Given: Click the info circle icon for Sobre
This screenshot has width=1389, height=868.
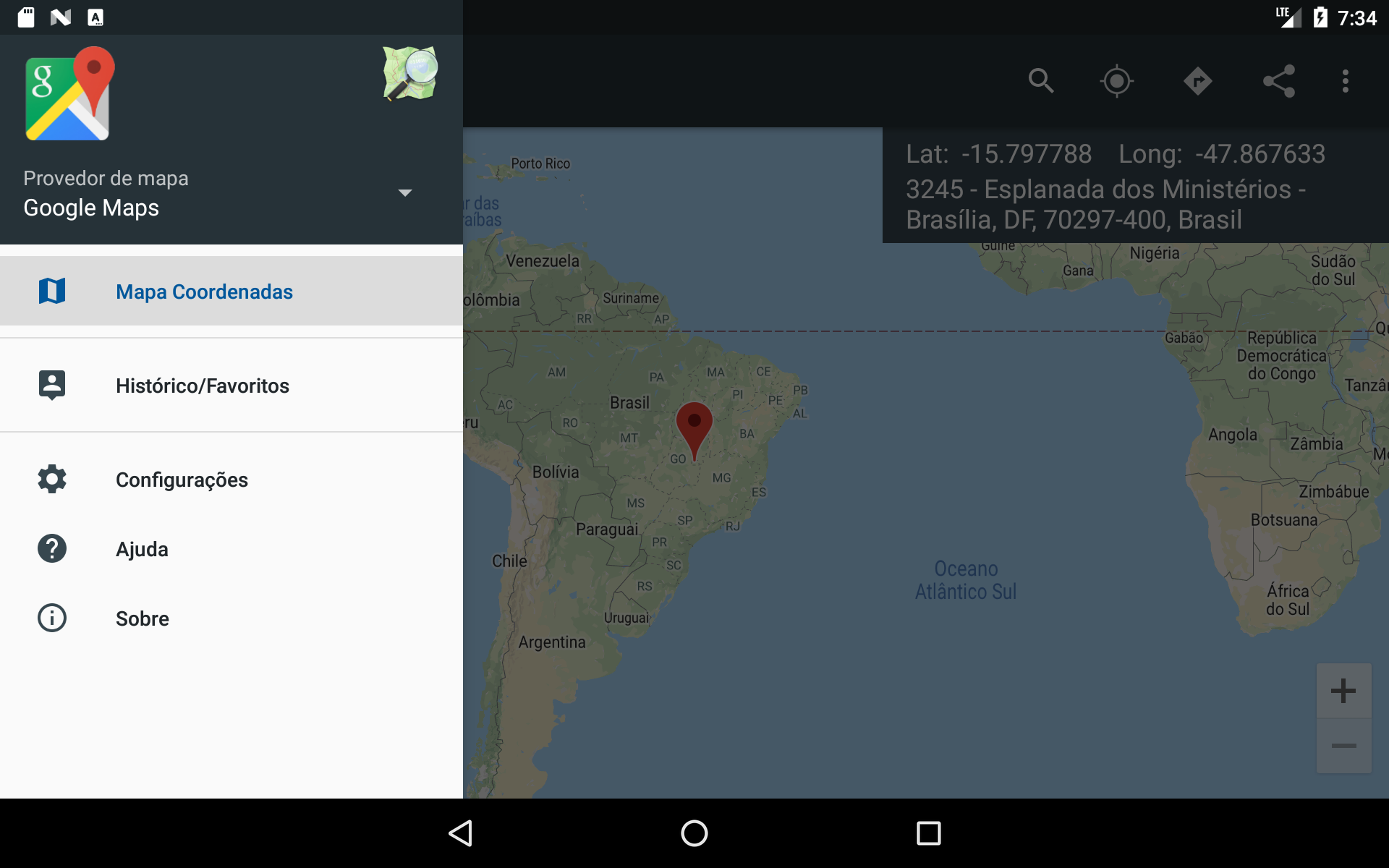Looking at the screenshot, I should click(x=52, y=618).
